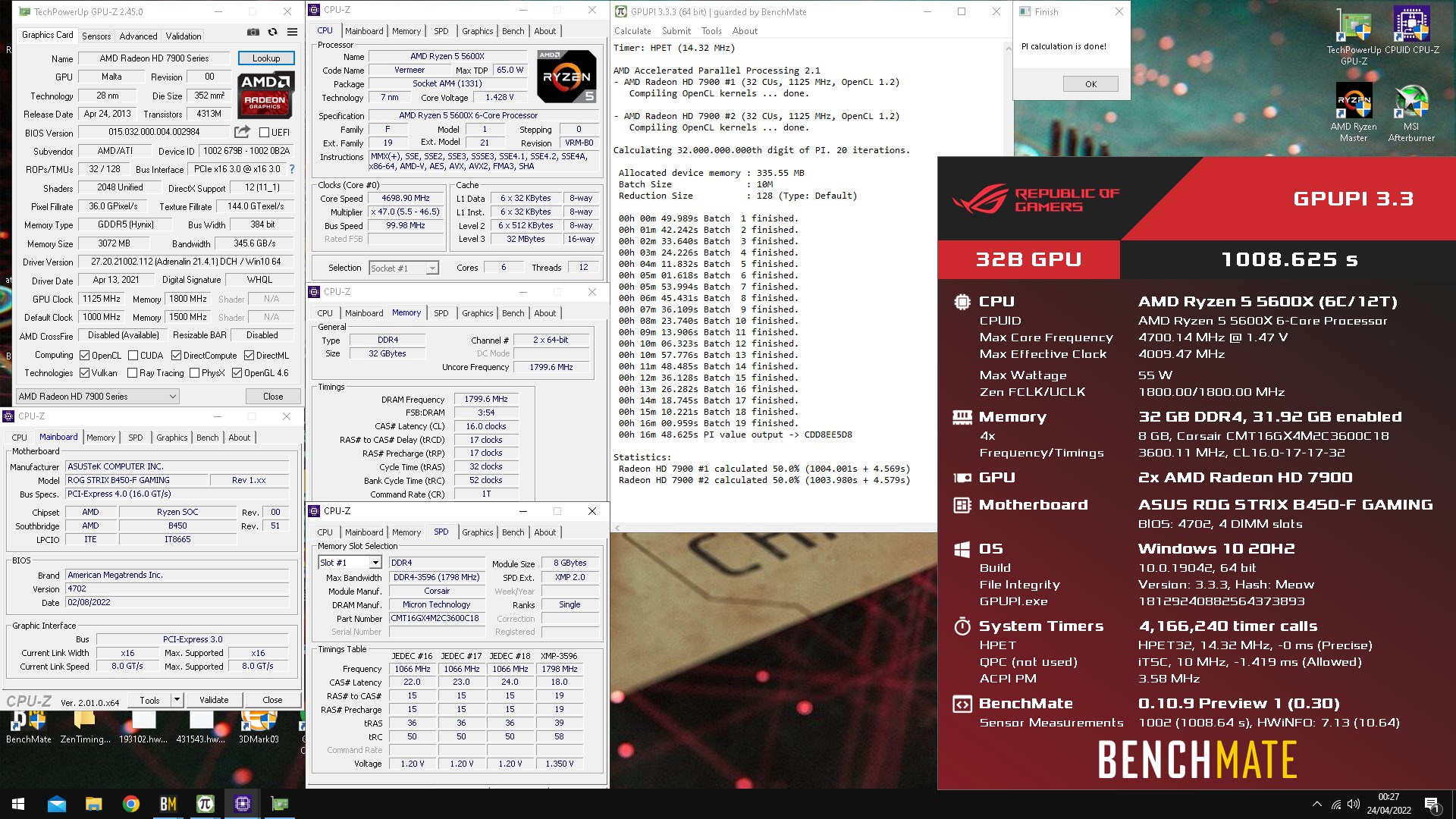Open BenchMate desktop shortcut
Screen dimensions: 1456x819
(29, 728)
